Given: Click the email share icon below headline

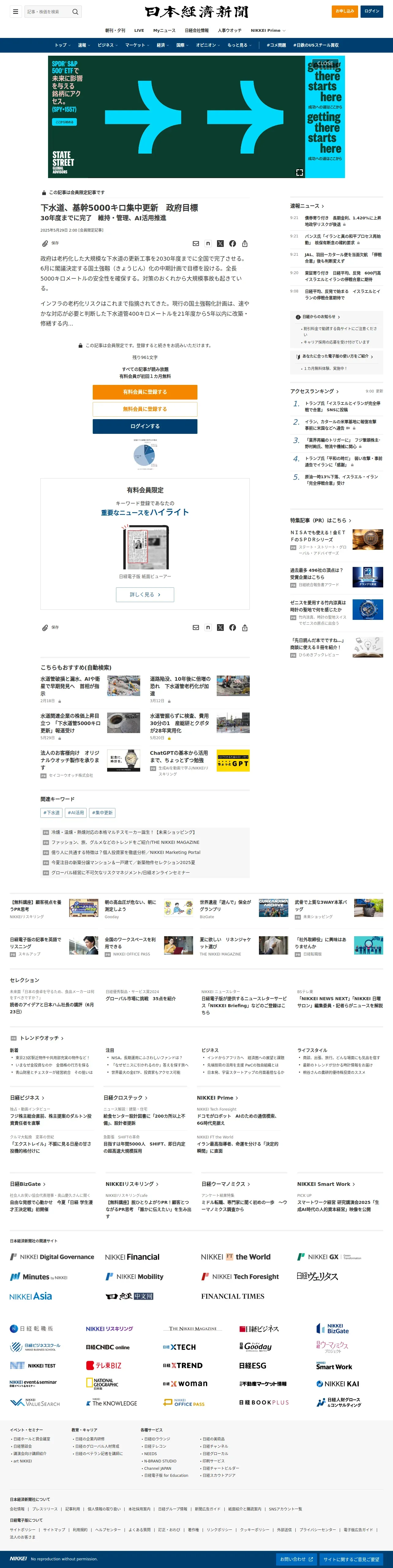Looking at the screenshot, I should tap(196, 244).
